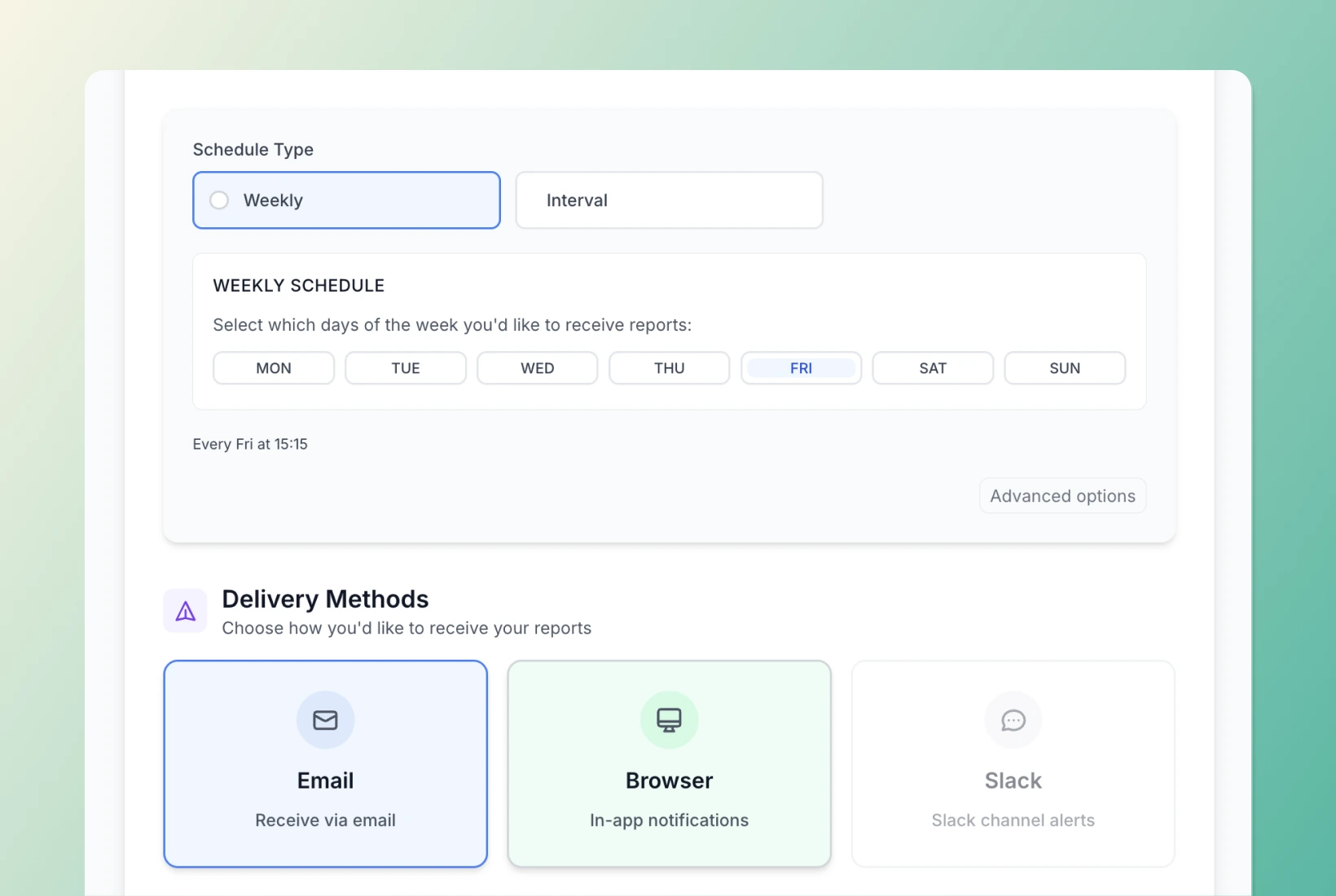Select the Email delivery card title
The width and height of the screenshot is (1336, 896).
[x=325, y=780]
